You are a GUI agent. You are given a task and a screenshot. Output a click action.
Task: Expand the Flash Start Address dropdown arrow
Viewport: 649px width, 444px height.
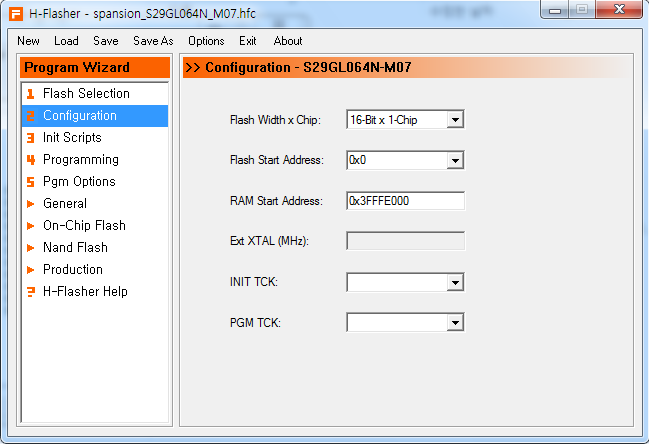[455, 161]
